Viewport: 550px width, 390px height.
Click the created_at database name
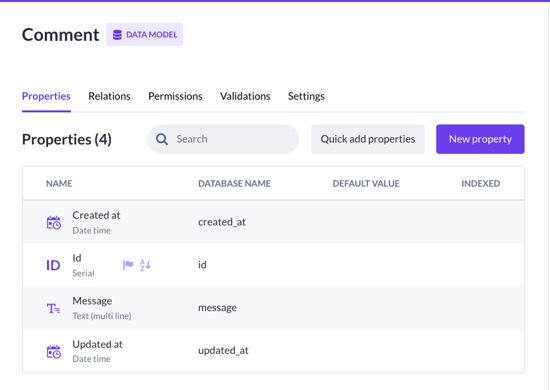pyautogui.click(x=222, y=222)
